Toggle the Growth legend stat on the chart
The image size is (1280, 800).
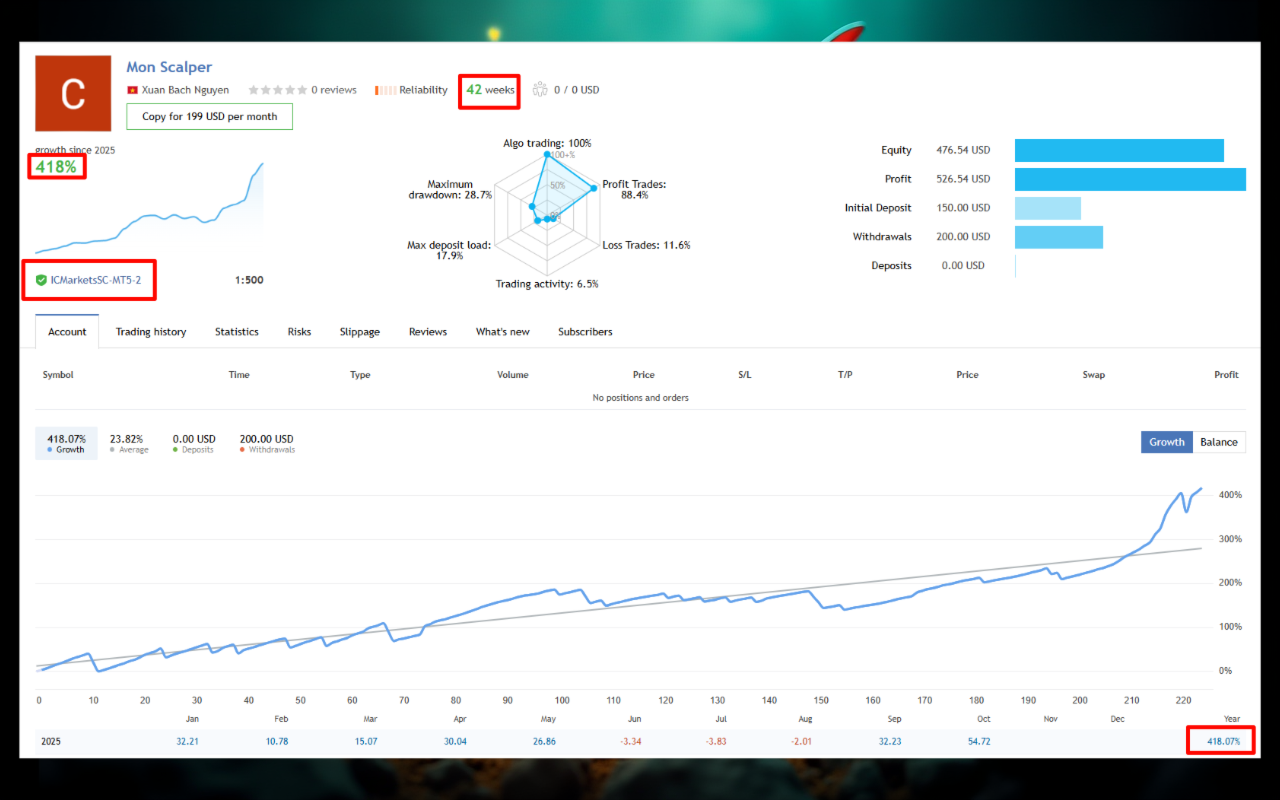coord(66,442)
